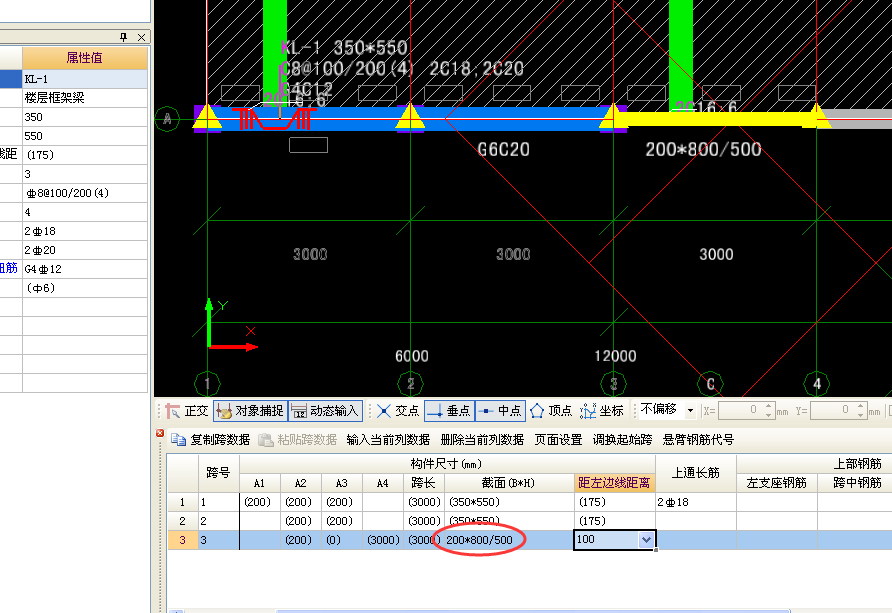Viewport: 892px width, 613px height.
Task: Click the 左支座钢筋 column header
Action: click(777, 483)
